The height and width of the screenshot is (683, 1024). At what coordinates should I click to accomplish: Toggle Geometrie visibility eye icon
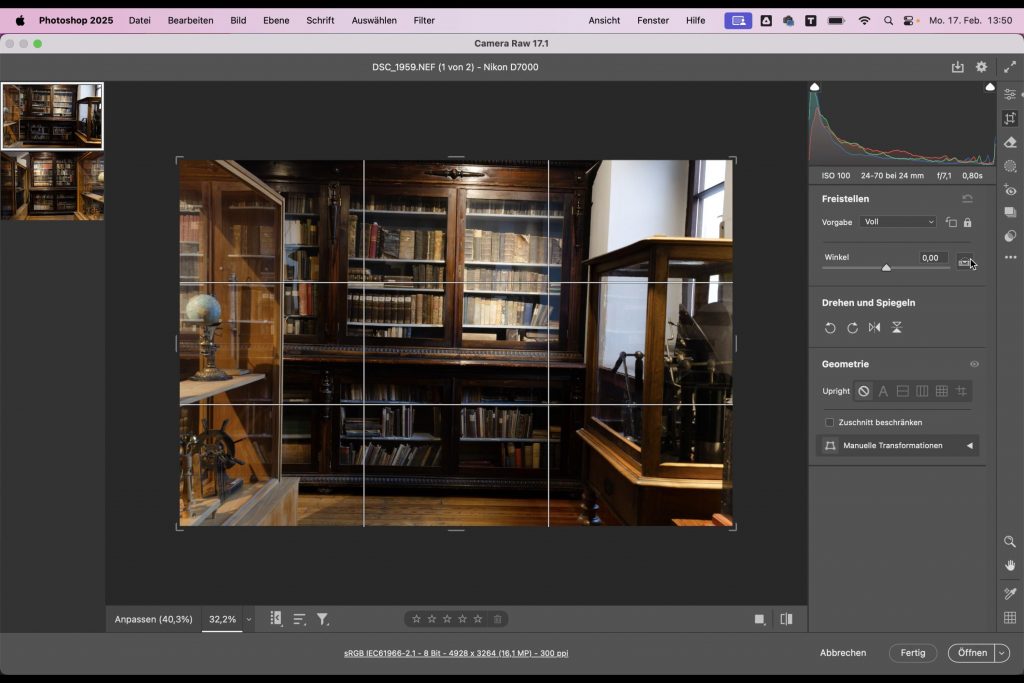tap(974, 364)
